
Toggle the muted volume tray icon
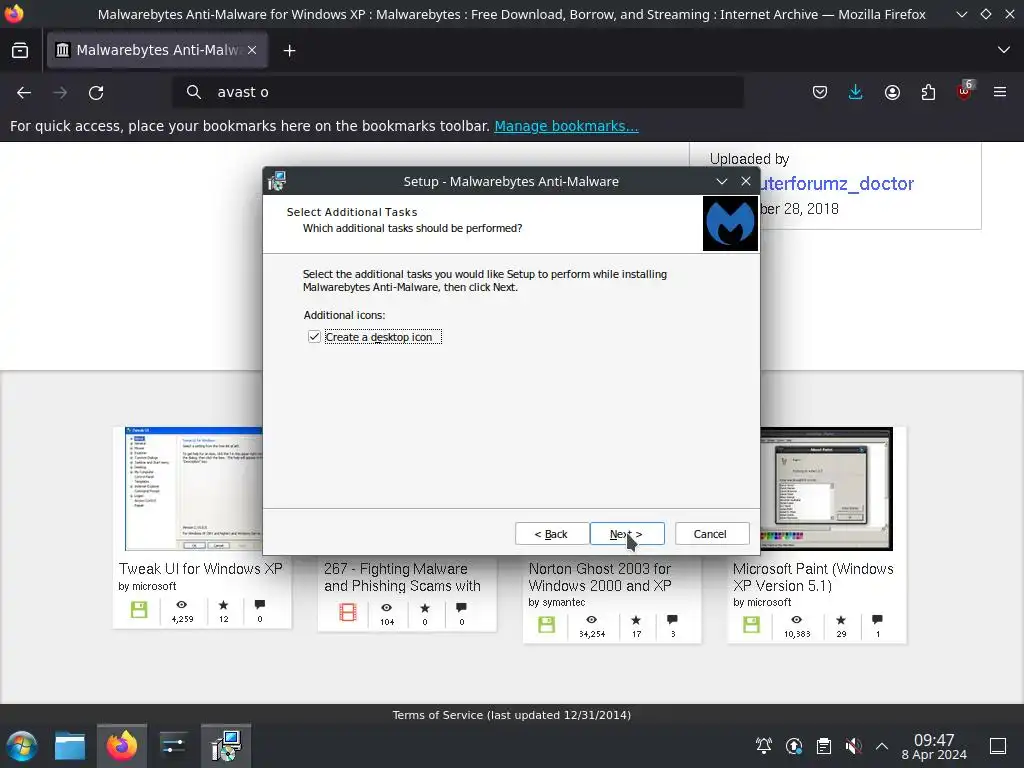coord(853,746)
